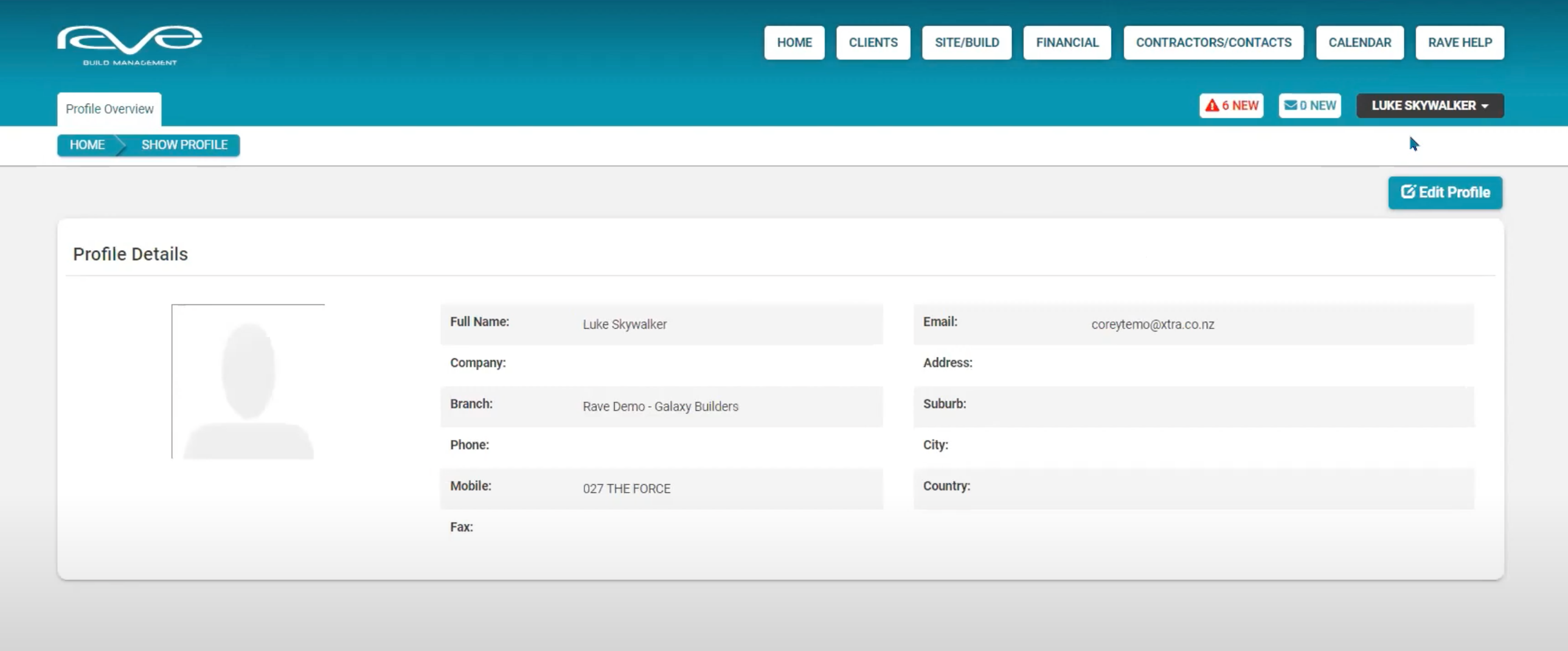Open the Clients menu item
1568x651 pixels.
pyautogui.click(x=873, y=43)
